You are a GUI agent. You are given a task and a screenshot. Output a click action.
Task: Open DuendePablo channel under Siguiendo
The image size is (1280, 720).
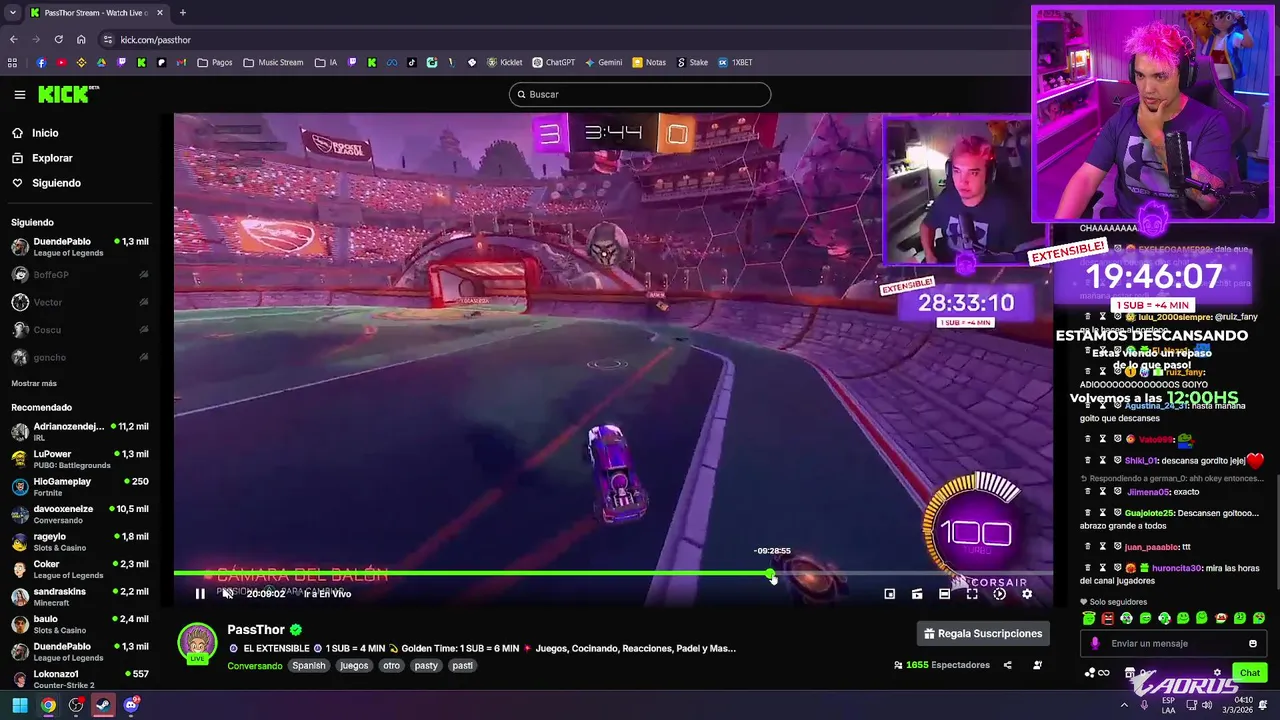tap(80, 247)
